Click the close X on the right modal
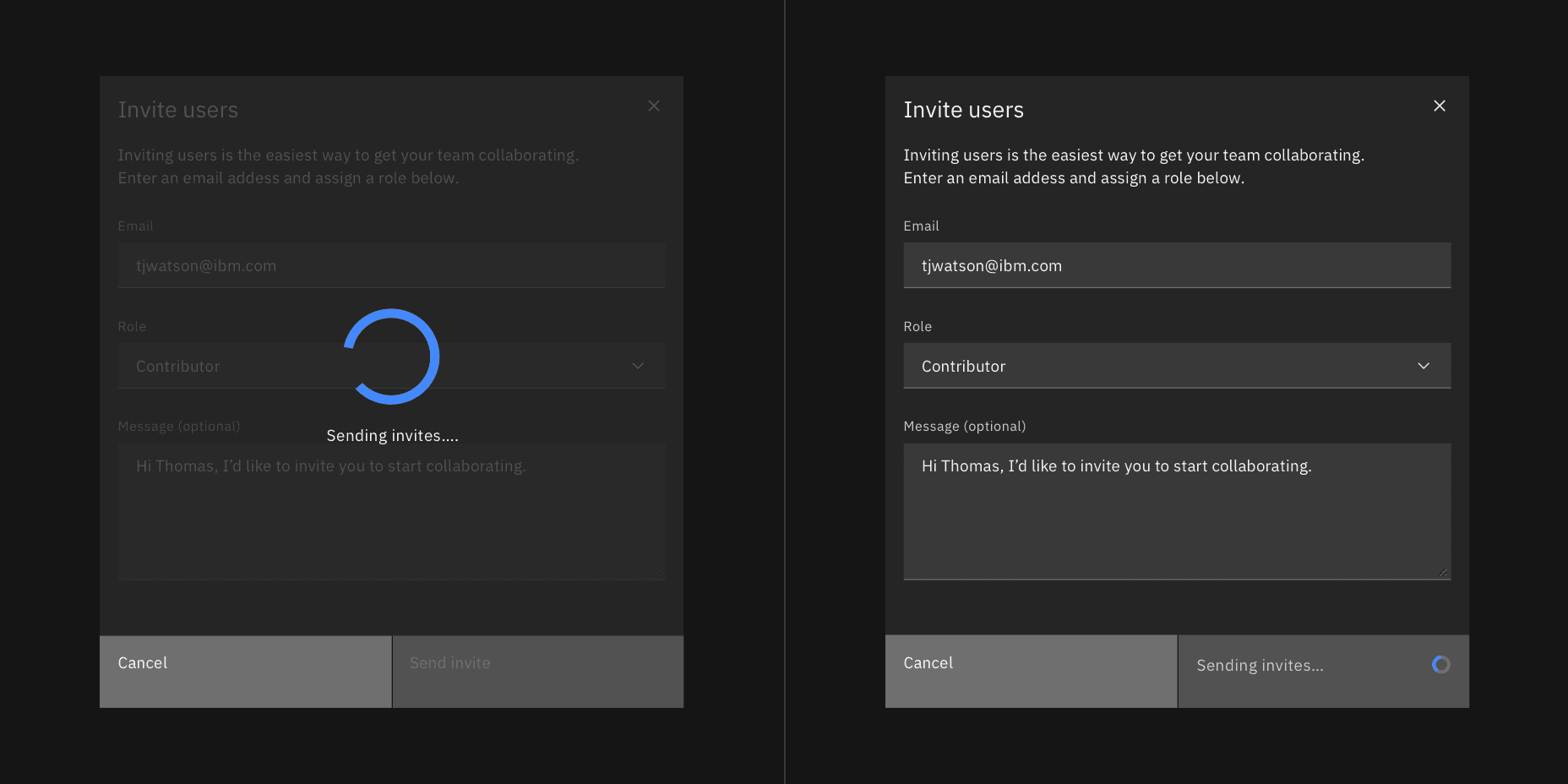The width and height of the screenshot is (1568, 784). click(x=1440, y=106)
